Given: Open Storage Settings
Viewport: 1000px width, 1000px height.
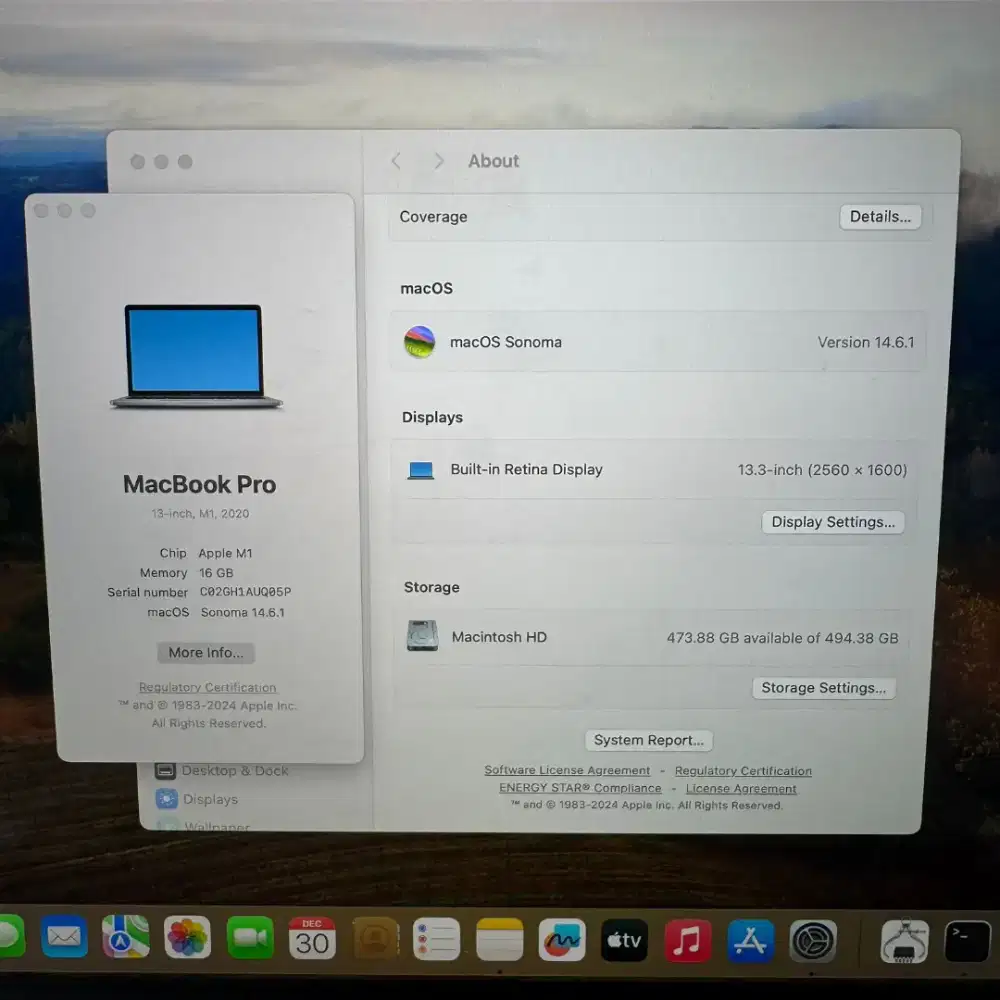Looking at the screenshot, I should click(823, 687).
